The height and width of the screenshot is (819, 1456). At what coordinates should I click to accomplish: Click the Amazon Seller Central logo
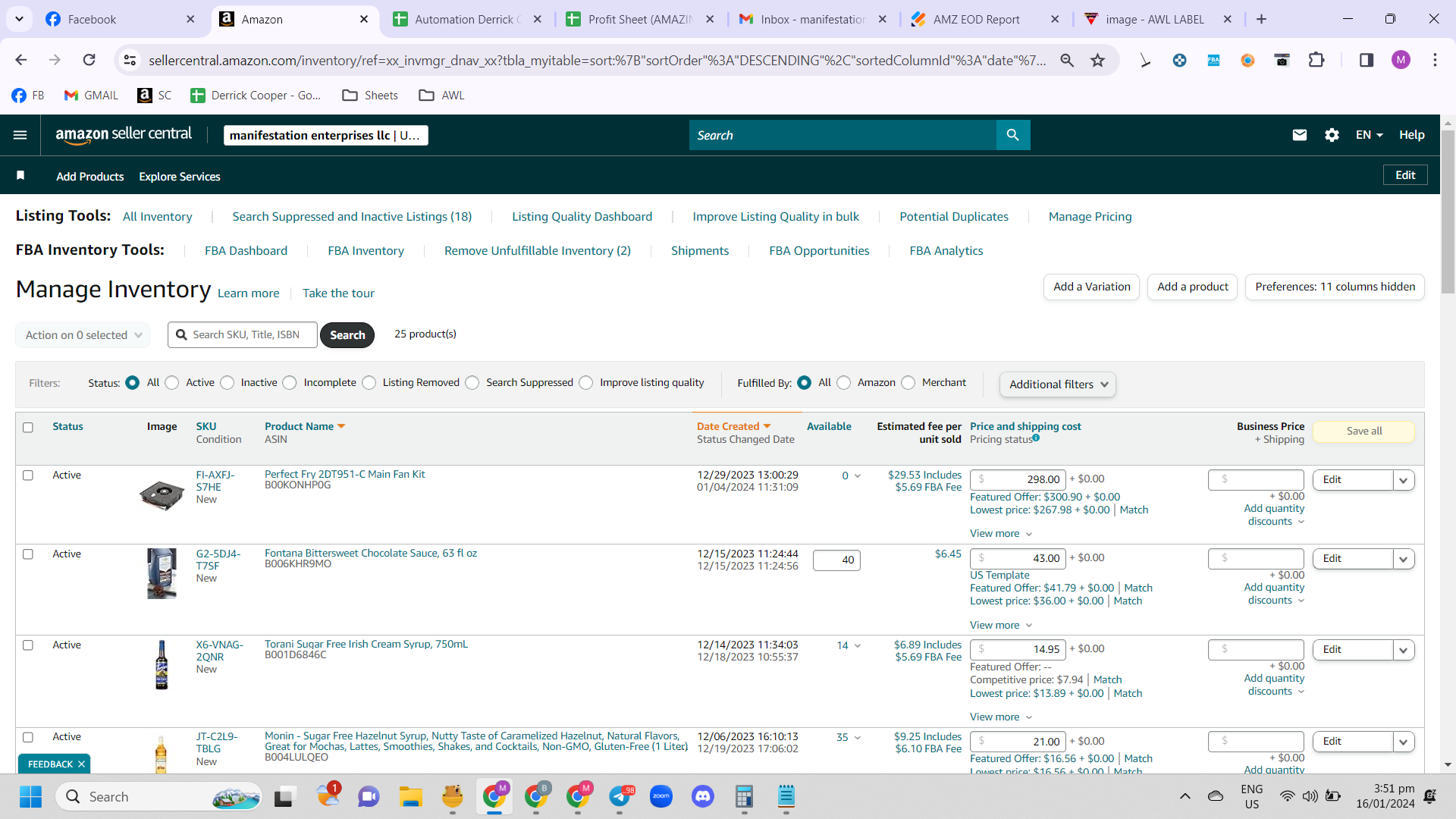coord(124,134)
